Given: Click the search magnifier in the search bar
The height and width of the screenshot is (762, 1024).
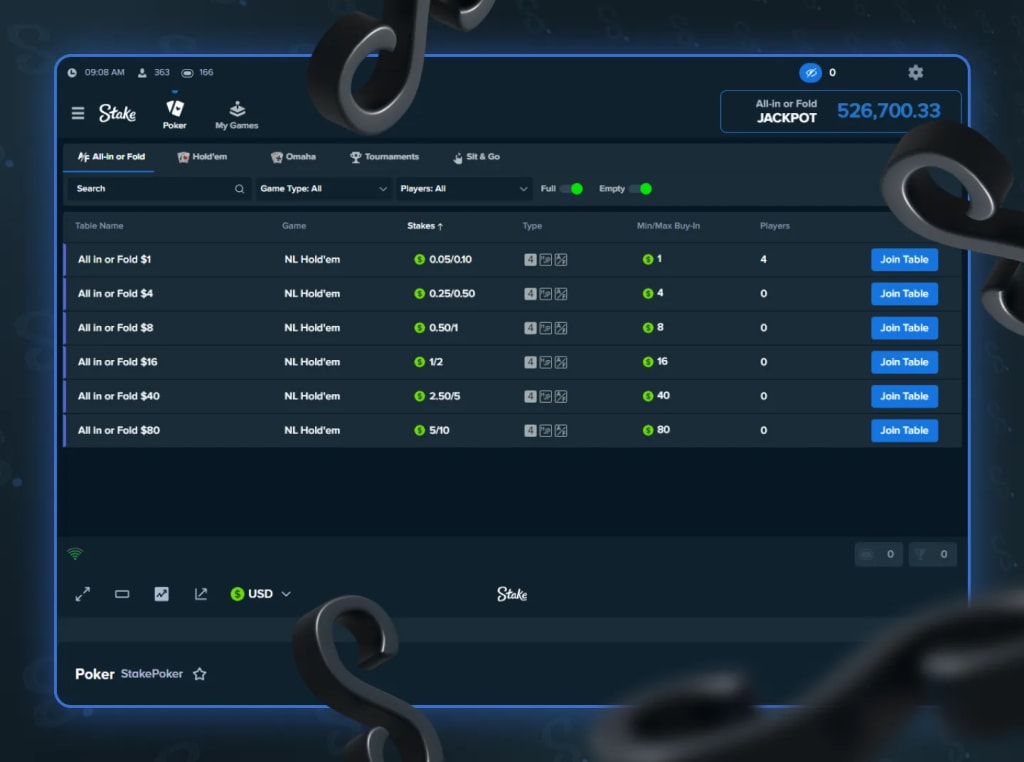Looking at the screenshot, I should tap(239, 188).
